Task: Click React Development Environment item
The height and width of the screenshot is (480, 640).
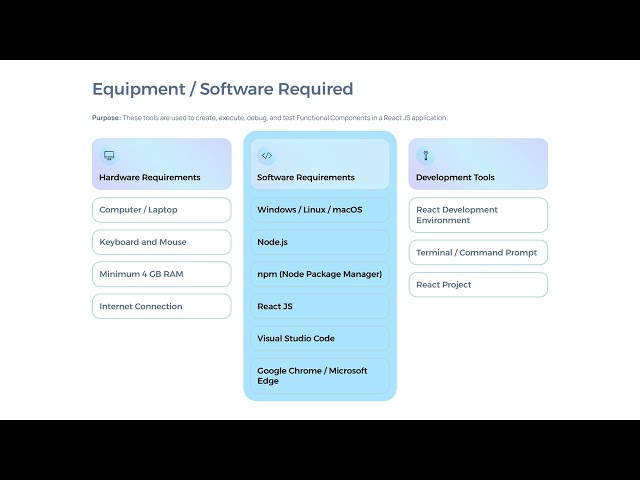Action: coord(478,215)
